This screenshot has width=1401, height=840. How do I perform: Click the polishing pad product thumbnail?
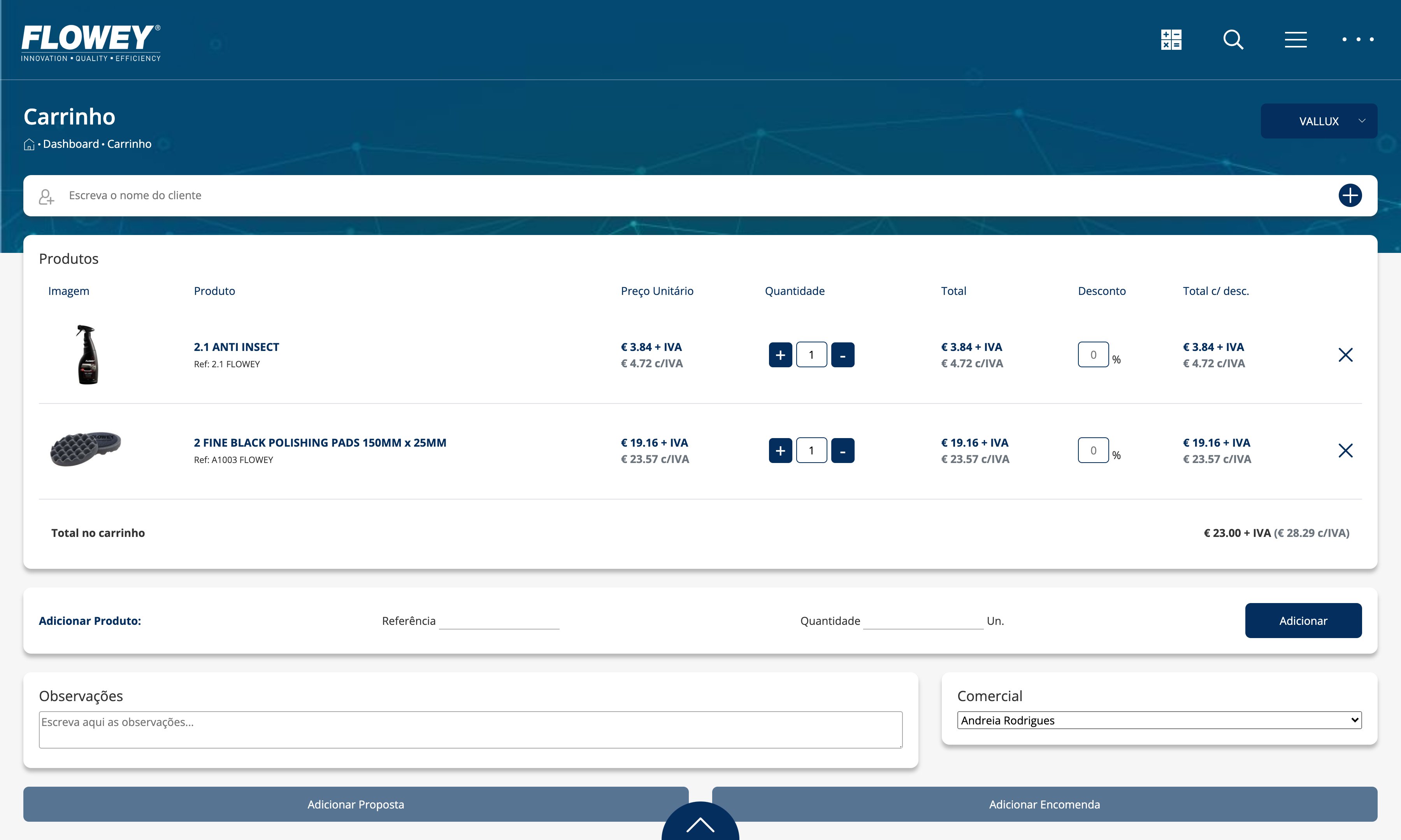[x=86, y=449]
